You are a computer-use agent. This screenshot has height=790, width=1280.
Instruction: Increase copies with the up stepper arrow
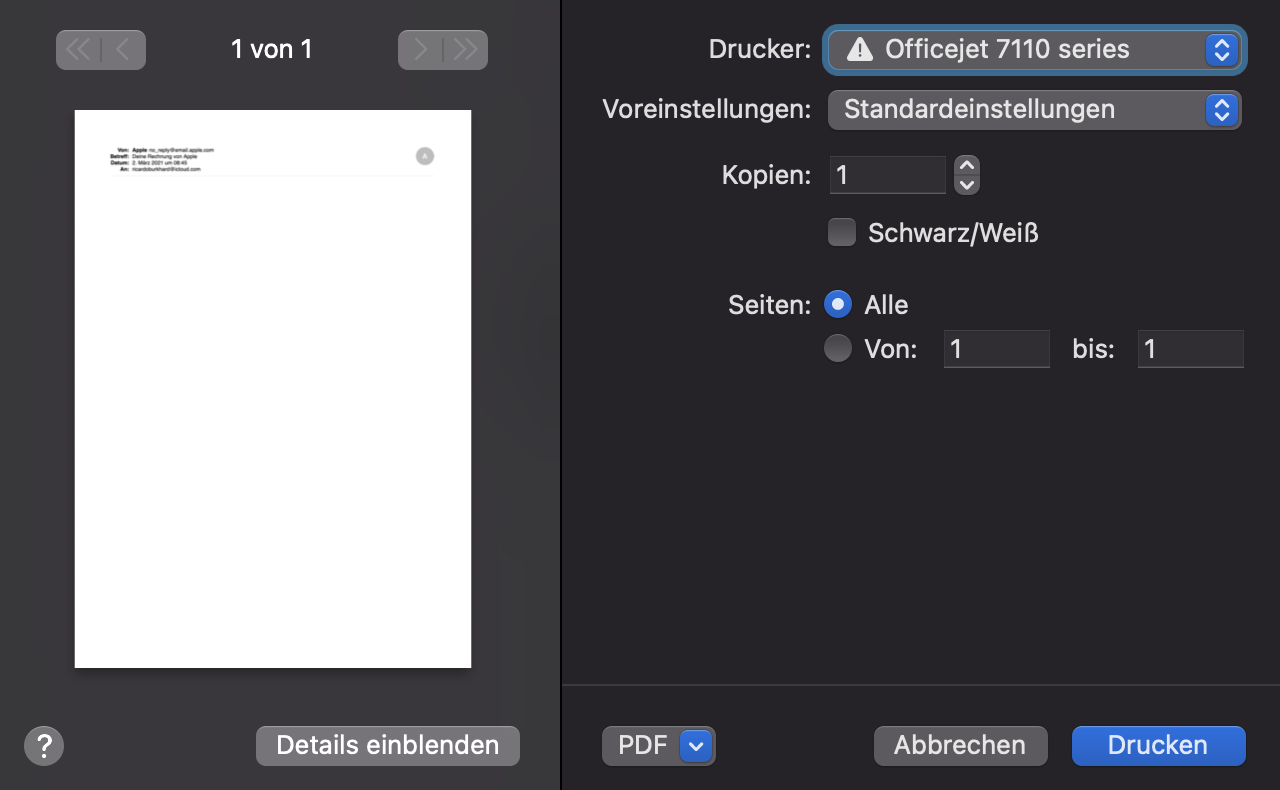966,165
